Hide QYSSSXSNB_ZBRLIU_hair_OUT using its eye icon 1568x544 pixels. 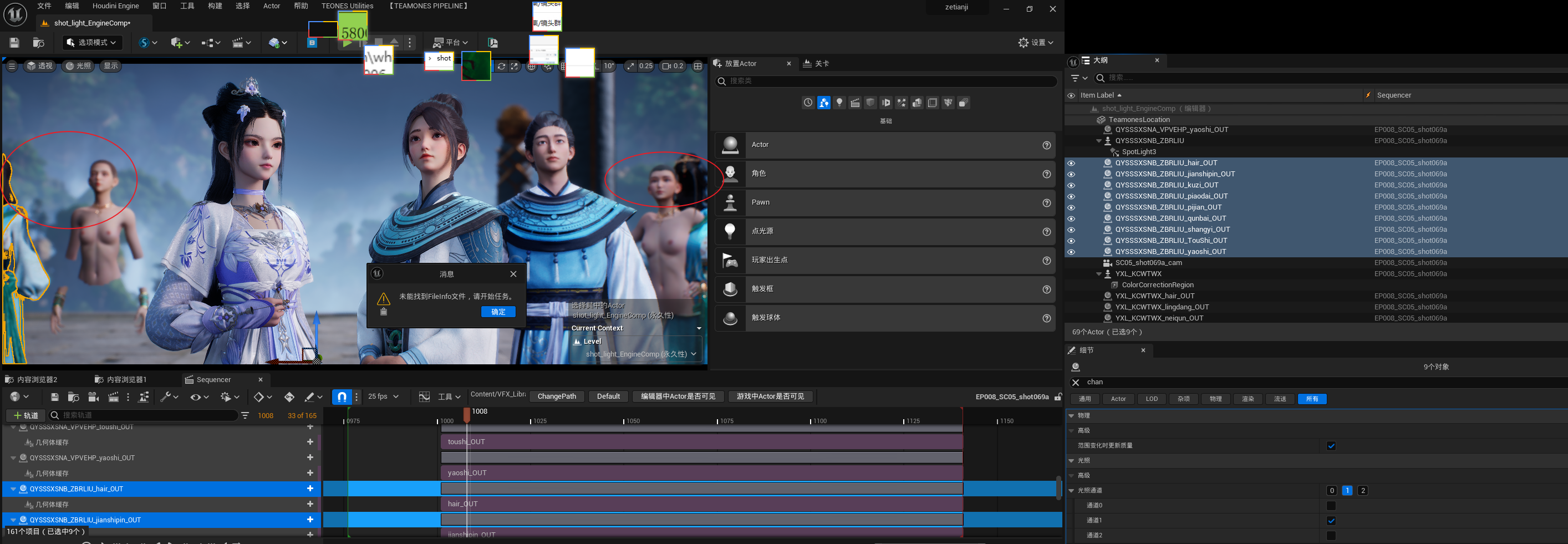pyautogui.click(x=1071, y=163)
